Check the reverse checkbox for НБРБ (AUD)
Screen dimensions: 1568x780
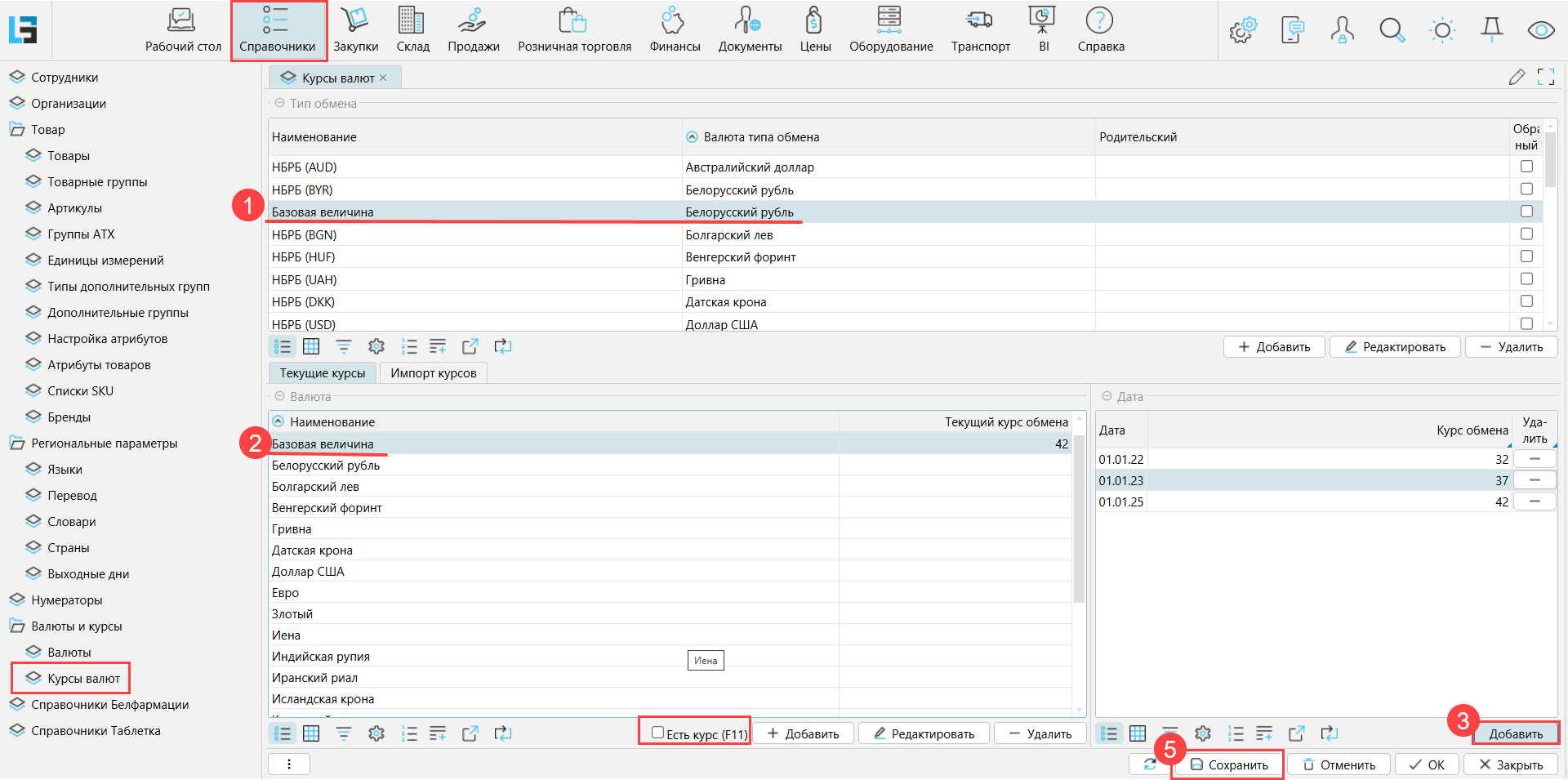(x=1526, y=167)
